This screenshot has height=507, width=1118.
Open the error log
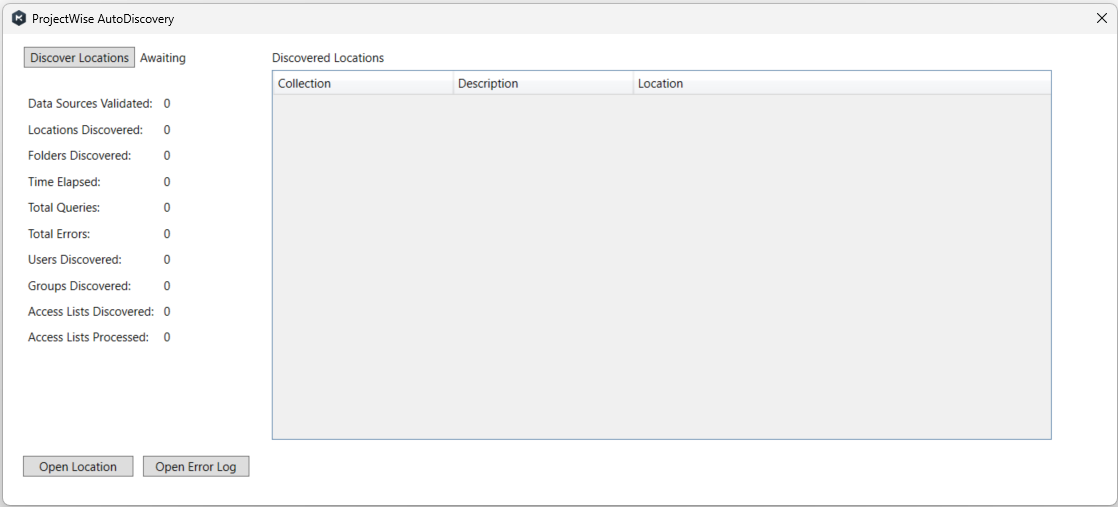(196, 467)
